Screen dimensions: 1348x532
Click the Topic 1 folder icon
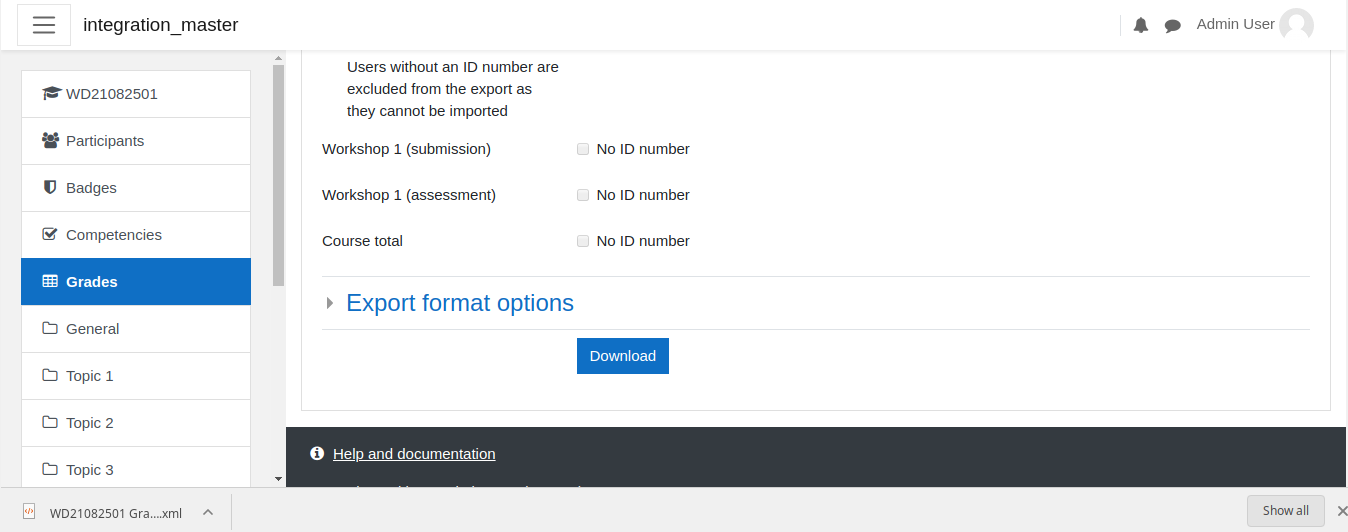coord(50,376)
